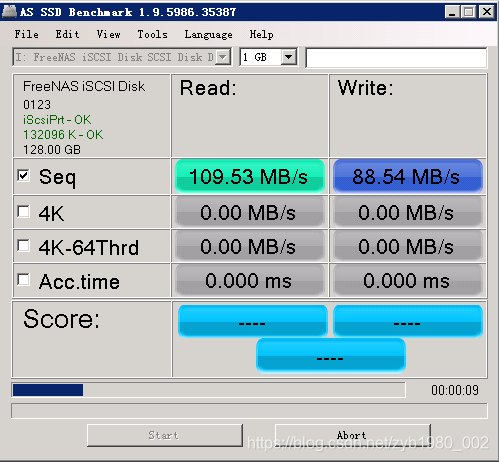The width and height of the screenshot is (499, 462).
Task: Click the 0123 firmware version label
Action: tap(37, 105)
